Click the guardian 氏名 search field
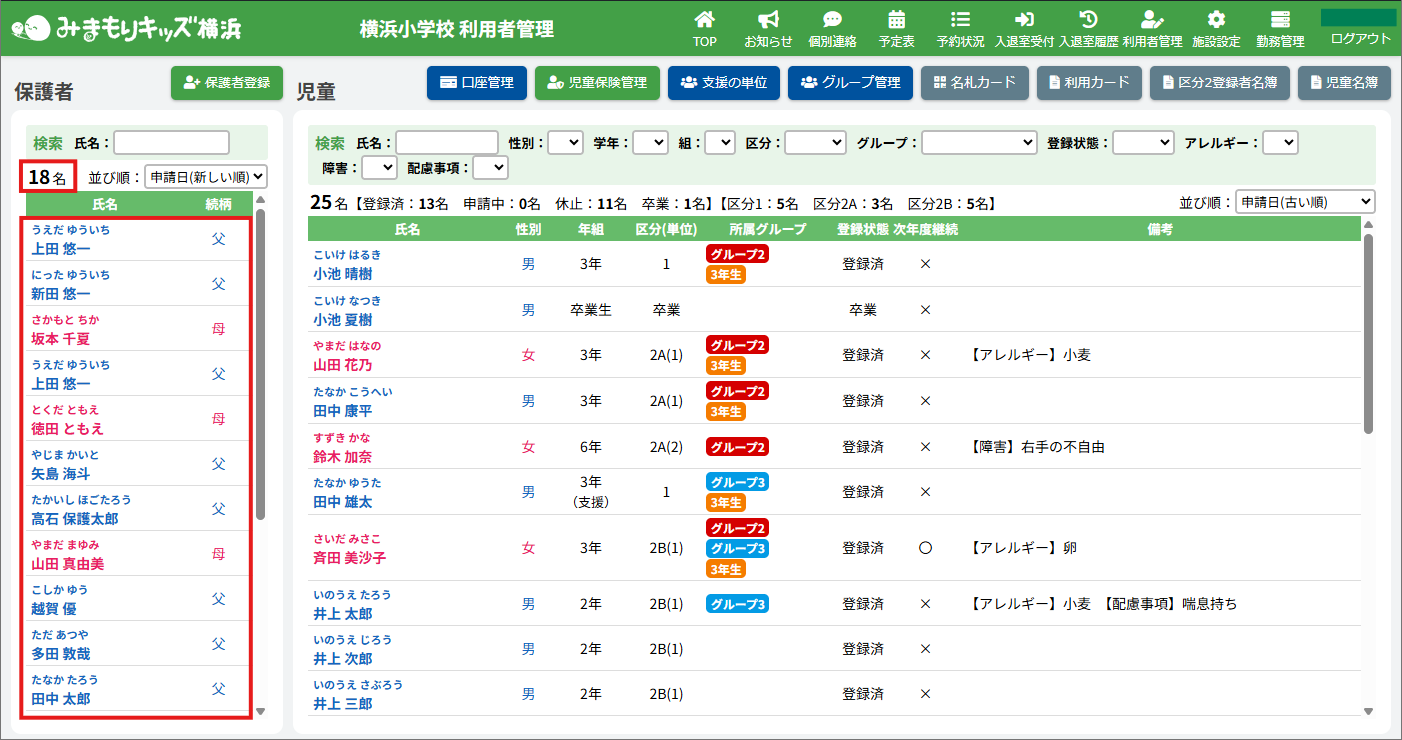This screenshot has height=740, width=1402. (x=171, y=143)
